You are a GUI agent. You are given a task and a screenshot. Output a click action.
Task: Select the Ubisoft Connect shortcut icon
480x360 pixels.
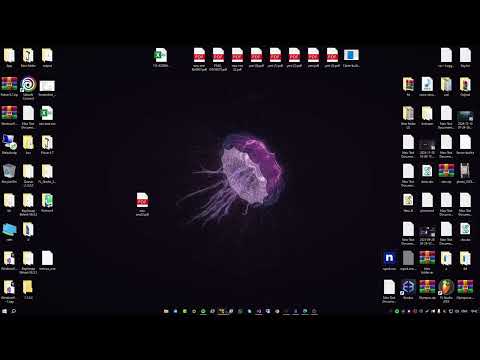tap(28, 85)
